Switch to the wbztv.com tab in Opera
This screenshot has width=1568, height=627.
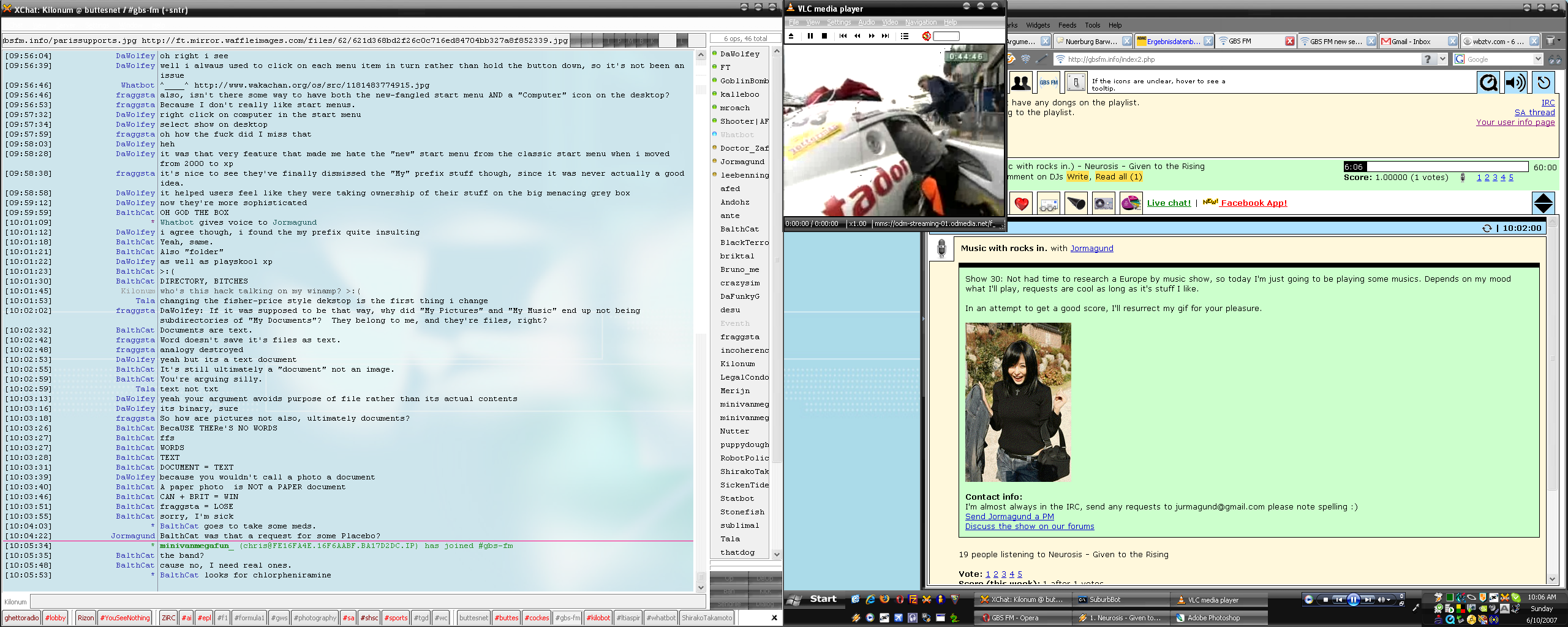click(1500, 41)
